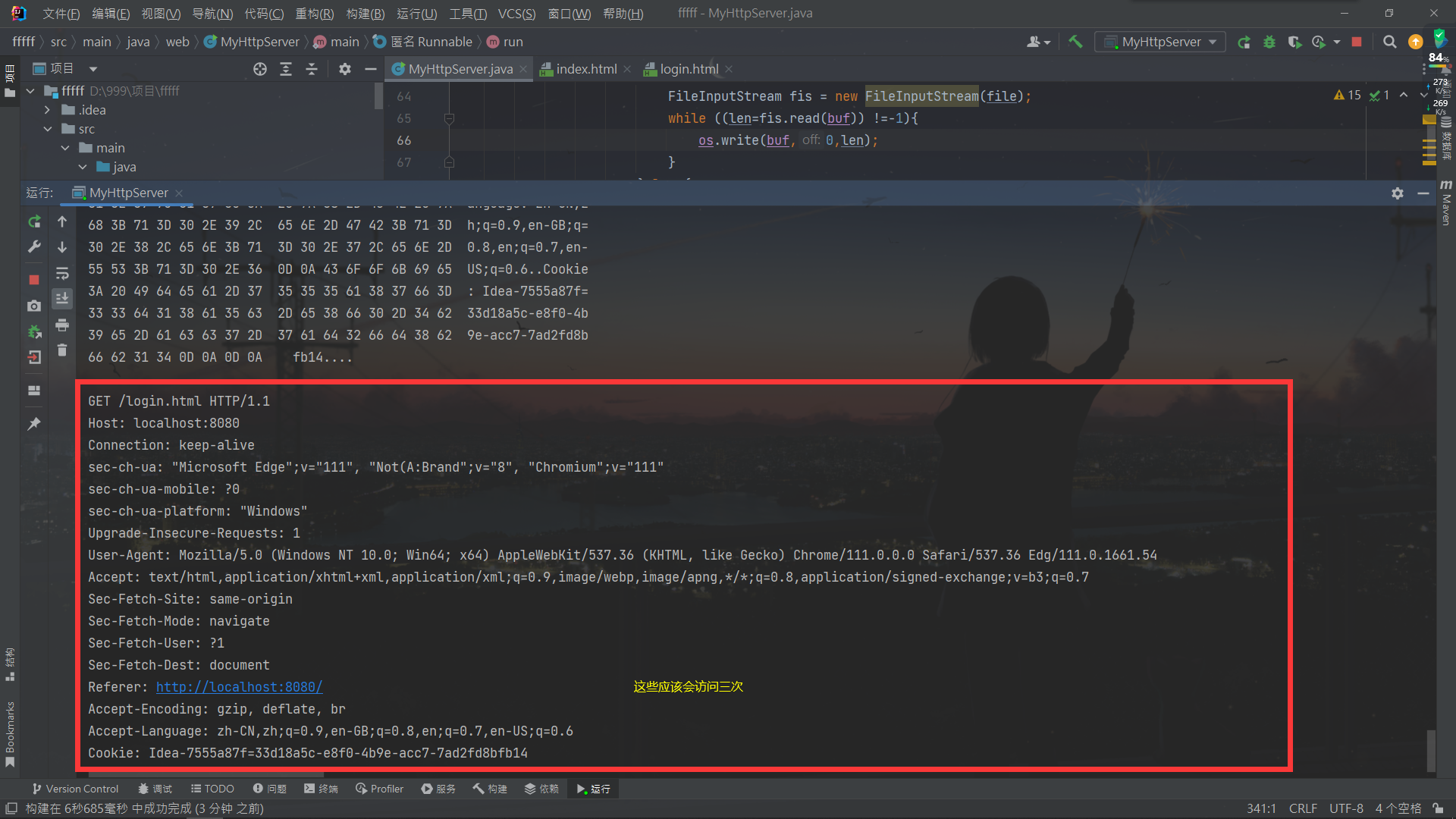Open MyHttpServer run configuration dropdown
1456x819 pixels.
pos(1160,42)
